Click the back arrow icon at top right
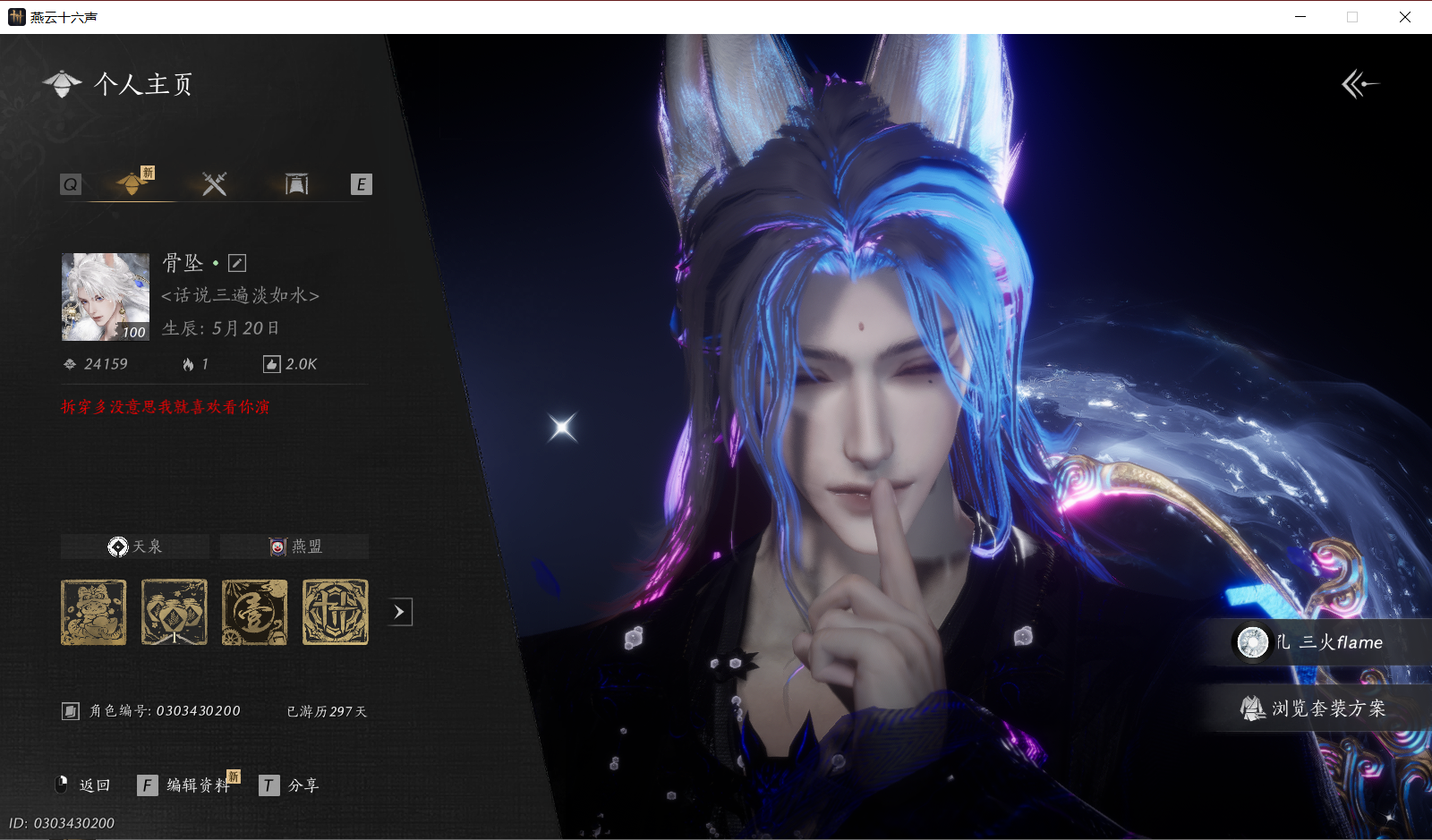The image size is (1432, 840). coord(1360,84)
